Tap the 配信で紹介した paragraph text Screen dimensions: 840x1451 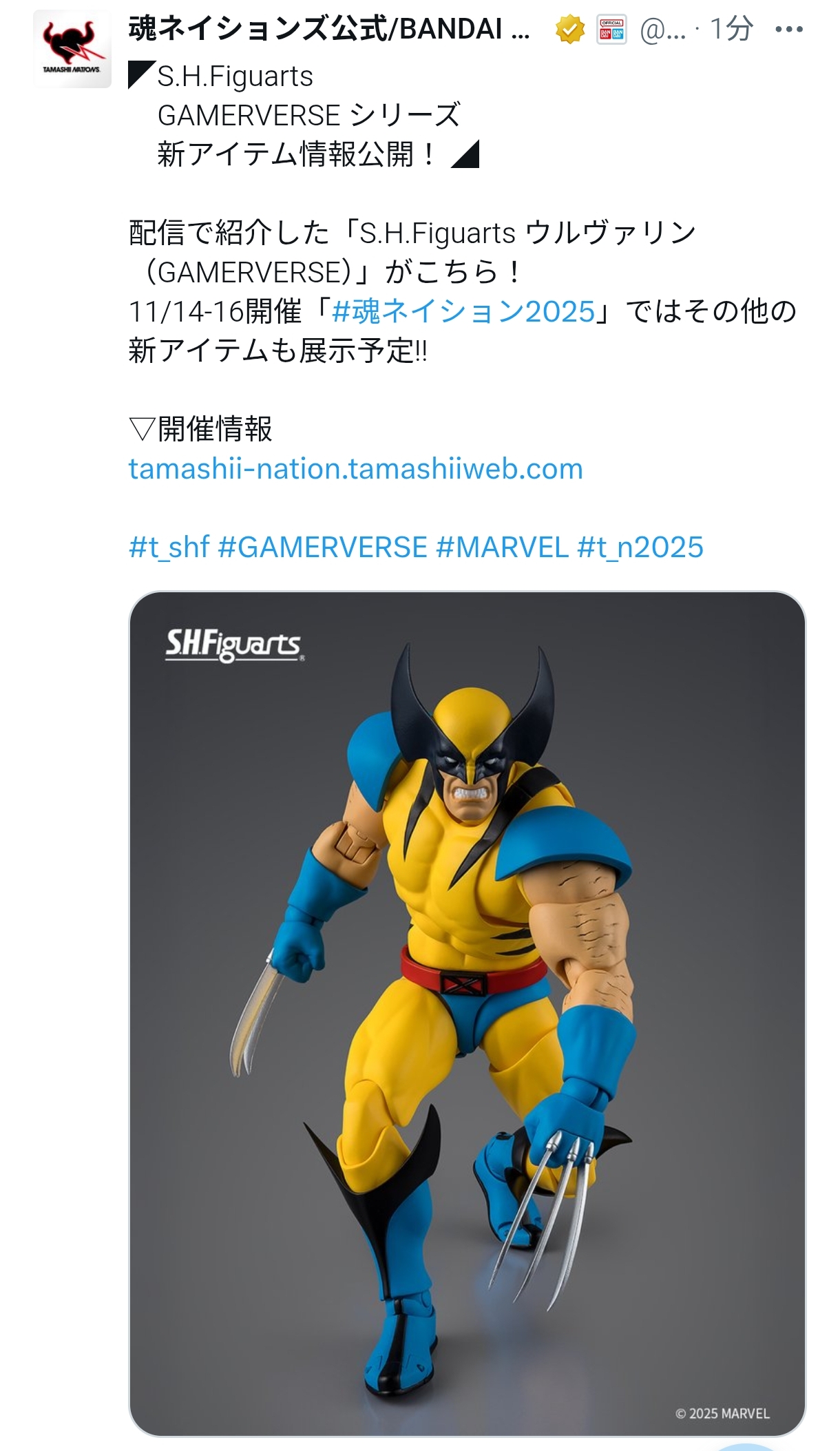[463, 292]
